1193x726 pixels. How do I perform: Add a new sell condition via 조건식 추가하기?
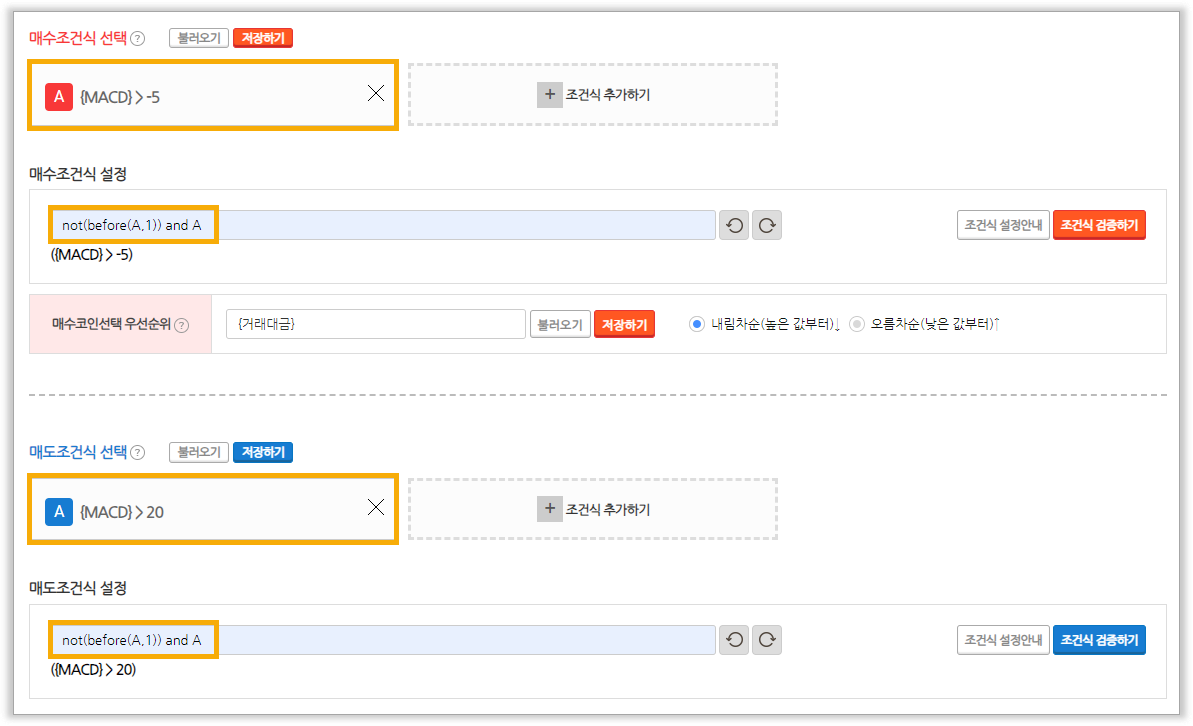pyautogui.click(x=593, y=509)
